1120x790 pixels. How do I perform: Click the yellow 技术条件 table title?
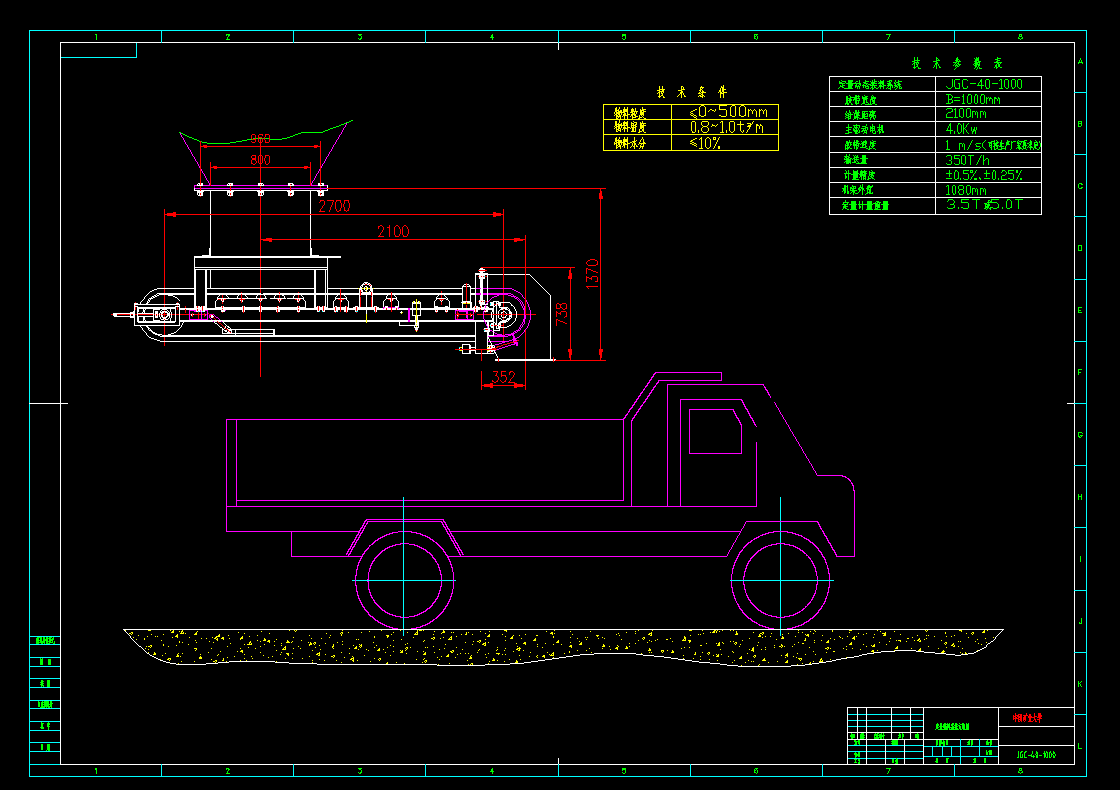[692, 92]
